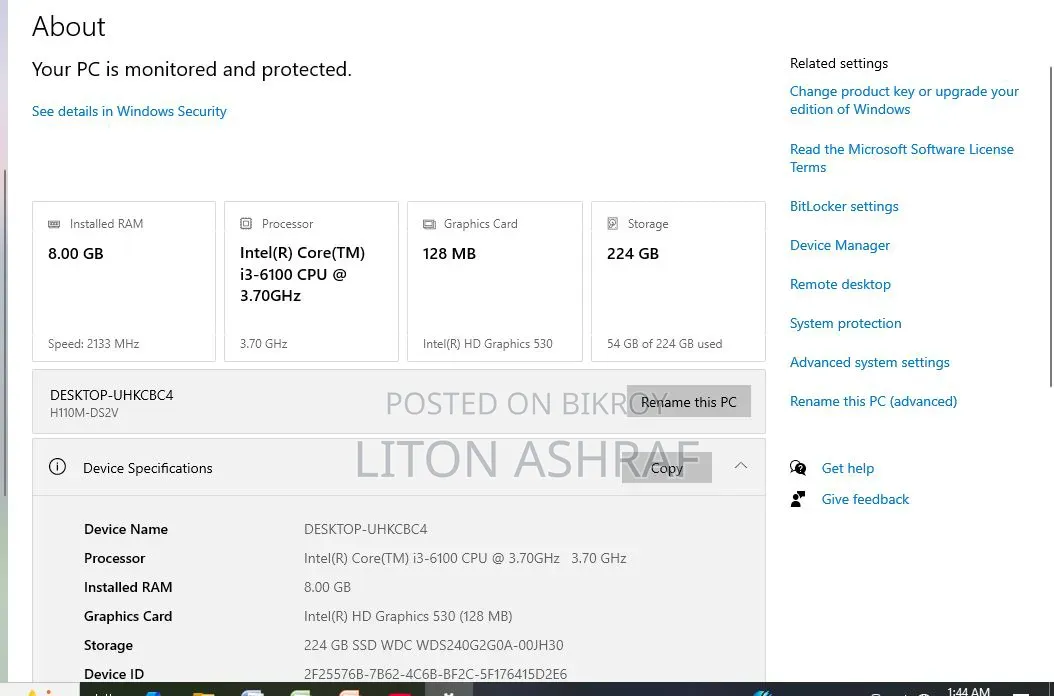Select the 224 GB SSD WDC storage value
The height and width of the screenshot is (696, 1054).
[434, 645]
